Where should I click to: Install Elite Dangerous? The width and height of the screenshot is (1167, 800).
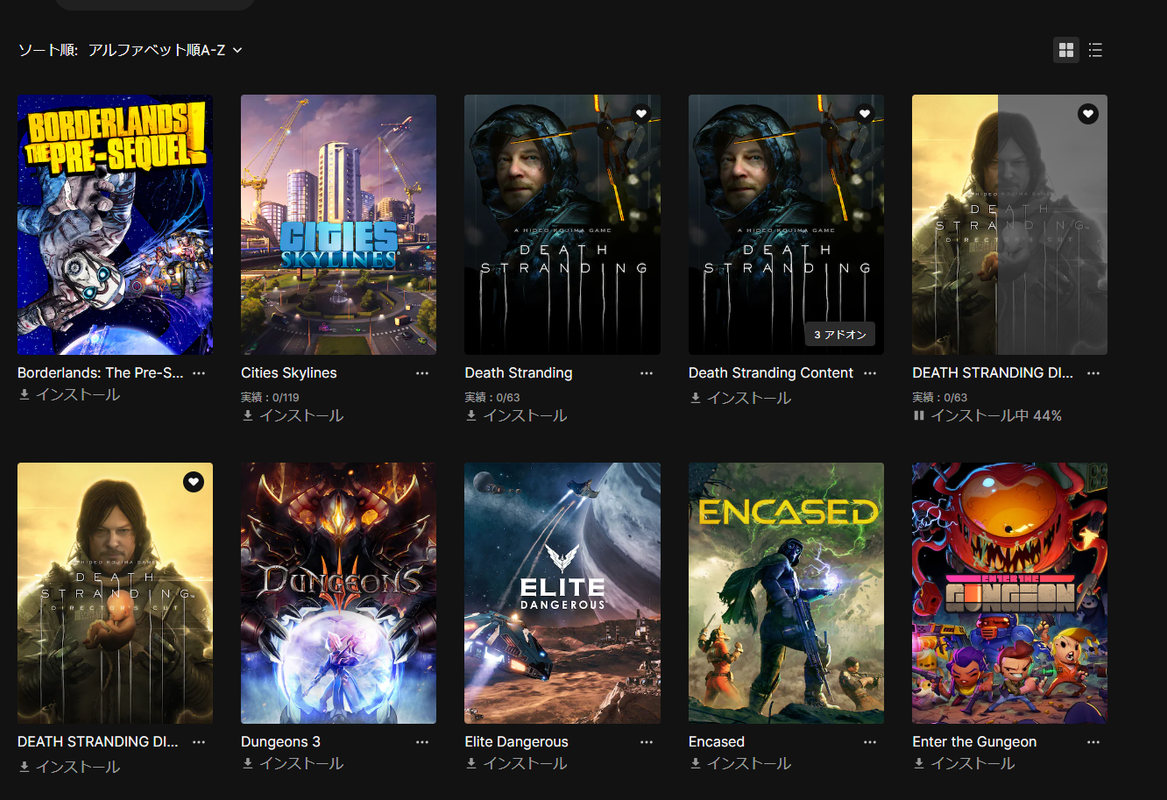pos(517,764)
